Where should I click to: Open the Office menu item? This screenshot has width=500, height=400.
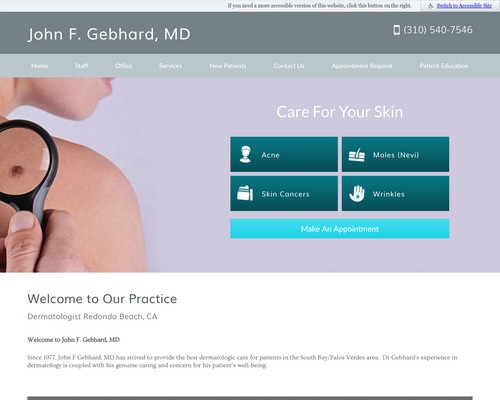click(123, 66)
